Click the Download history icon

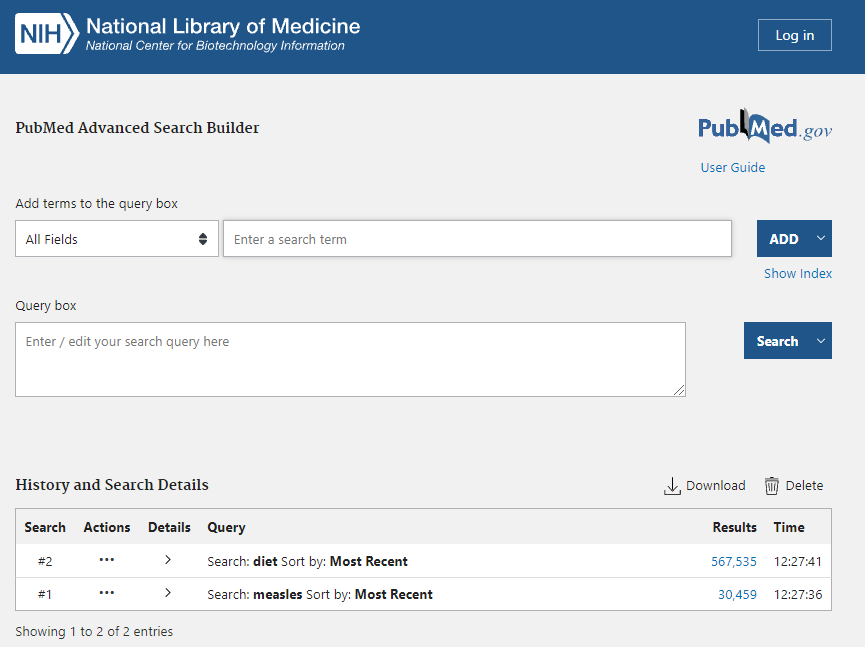[x=672, y=486]
